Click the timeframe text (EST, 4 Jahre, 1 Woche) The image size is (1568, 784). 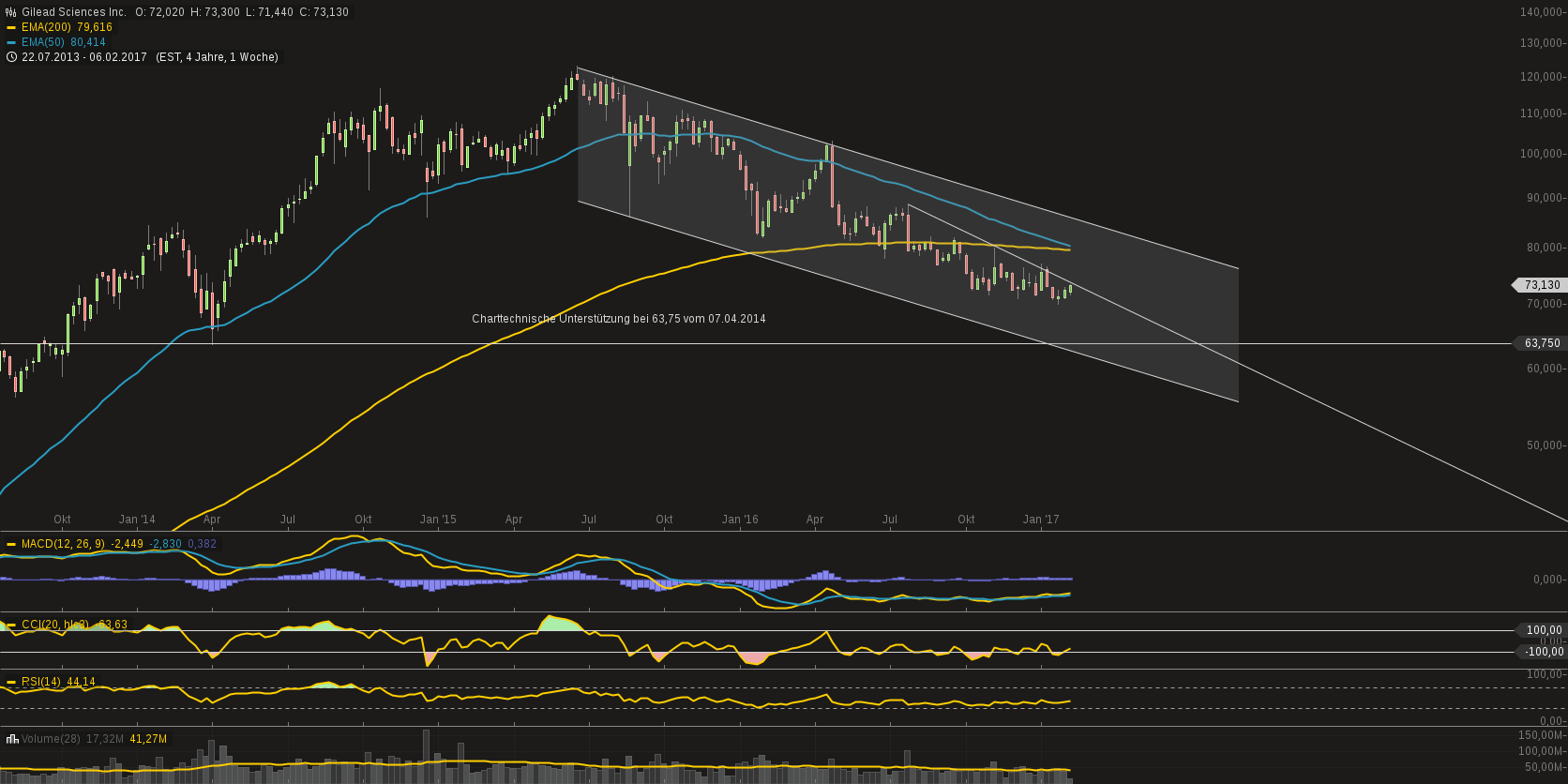coord(217,57)
